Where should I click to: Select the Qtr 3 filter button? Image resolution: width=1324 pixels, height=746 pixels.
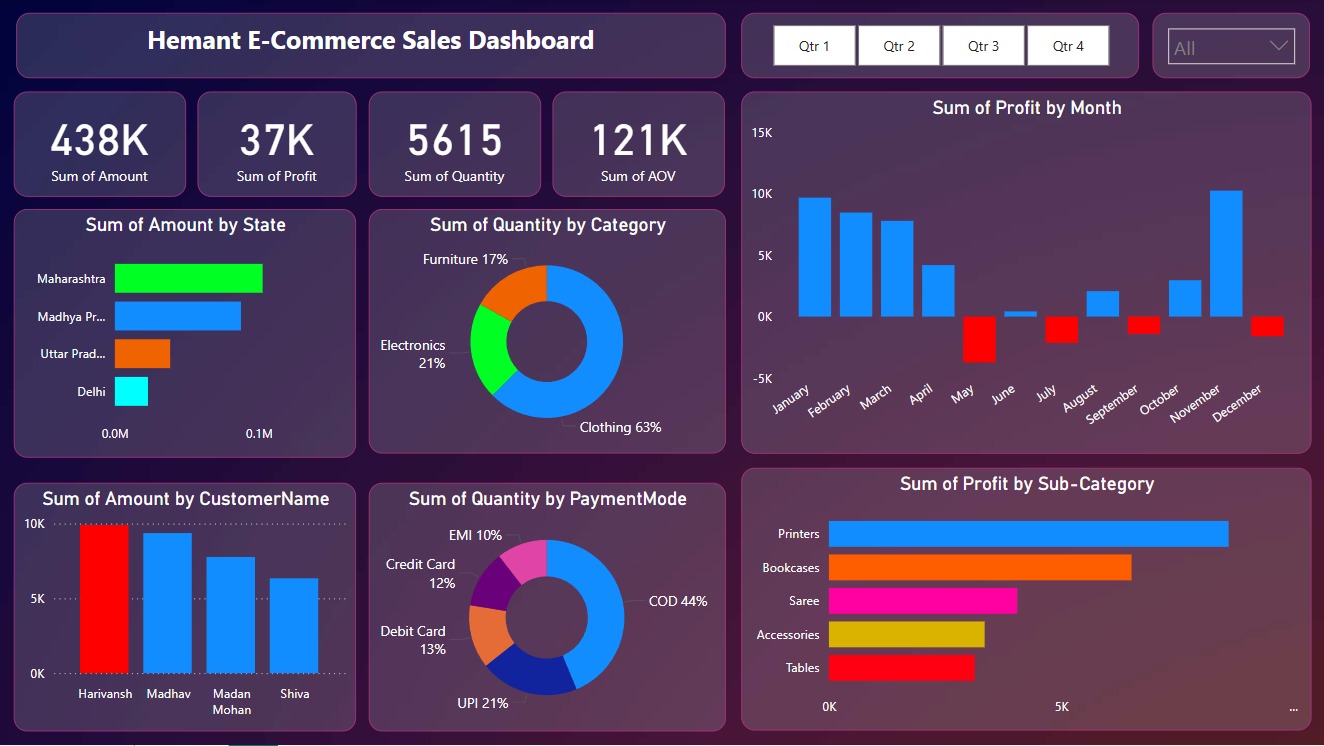(983, 44)
